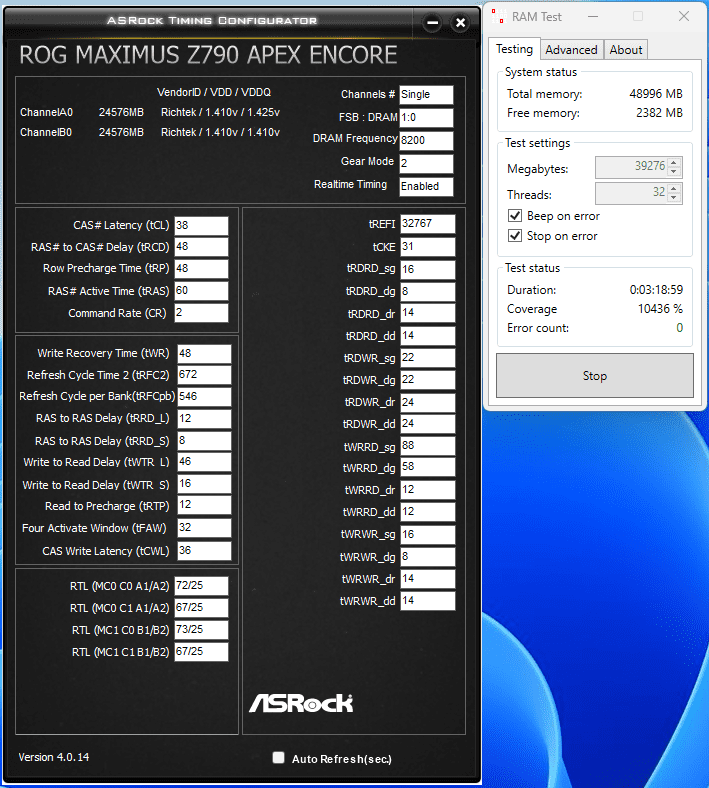
Task: Click the tRCD value field
Action: tap(201, 247)
